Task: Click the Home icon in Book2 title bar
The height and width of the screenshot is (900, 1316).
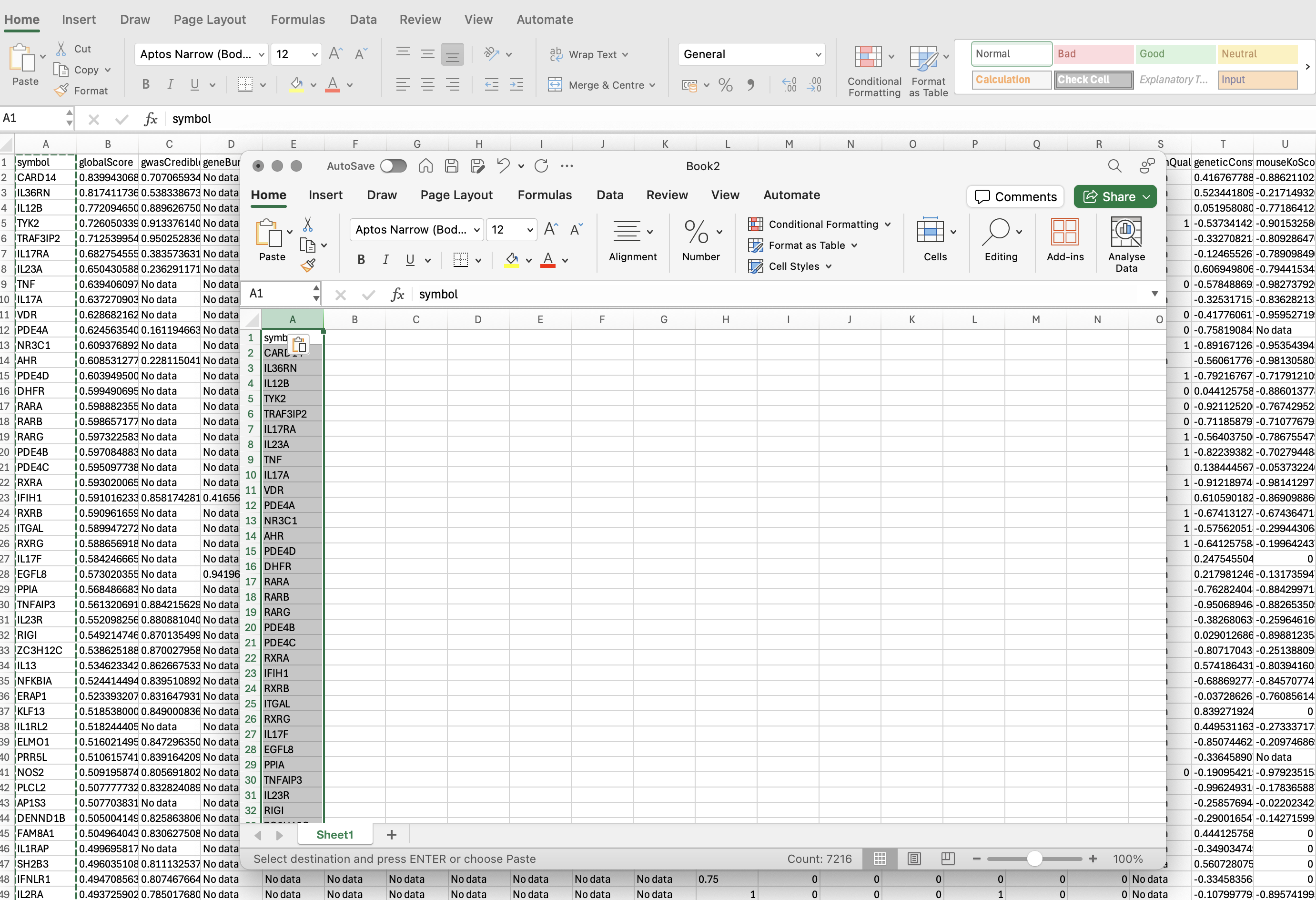Action: [x=426, y=166]
